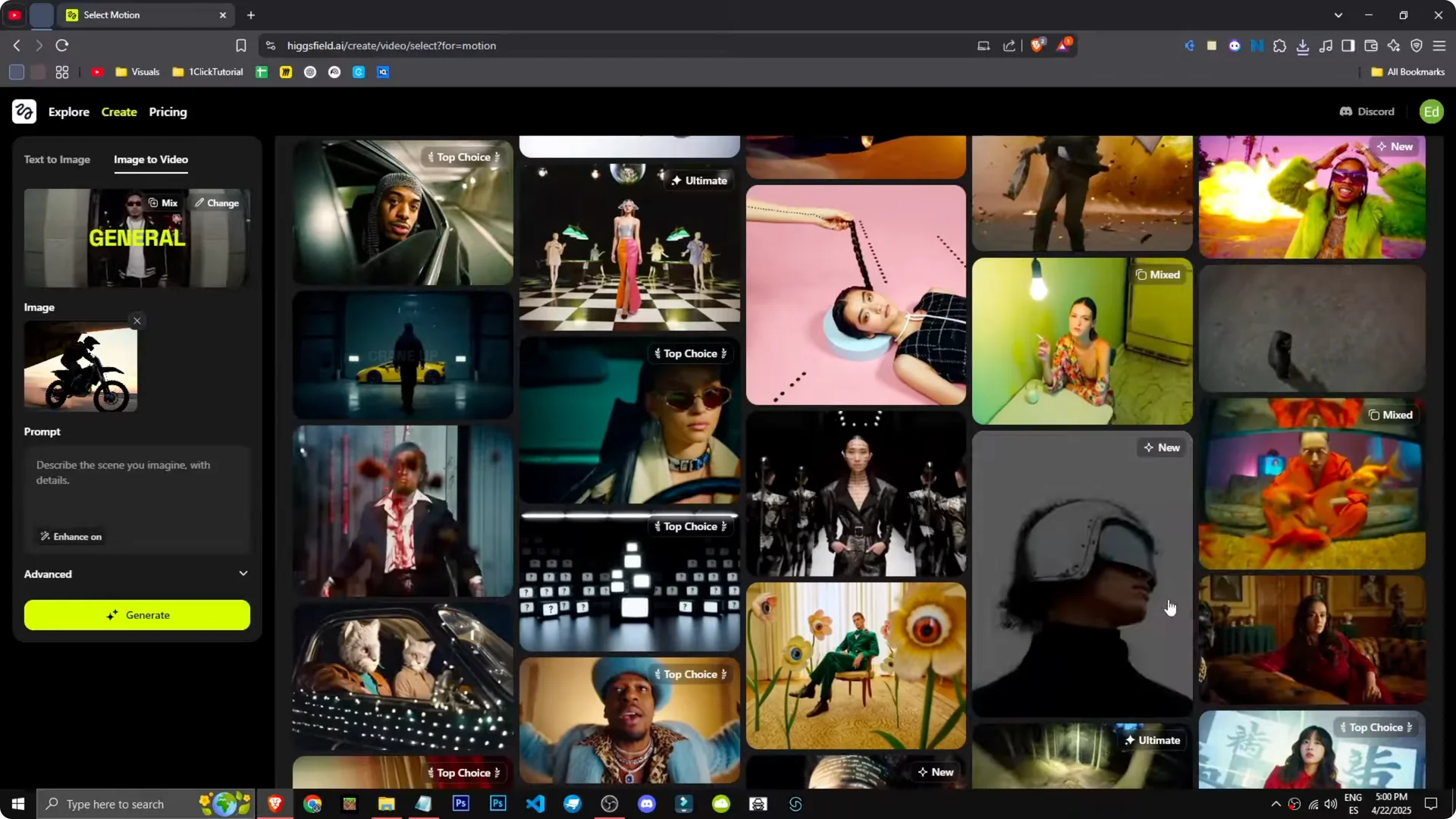Click the Generate button
Viewport: 1456px width, 819px height.
(x=136, y=615)
